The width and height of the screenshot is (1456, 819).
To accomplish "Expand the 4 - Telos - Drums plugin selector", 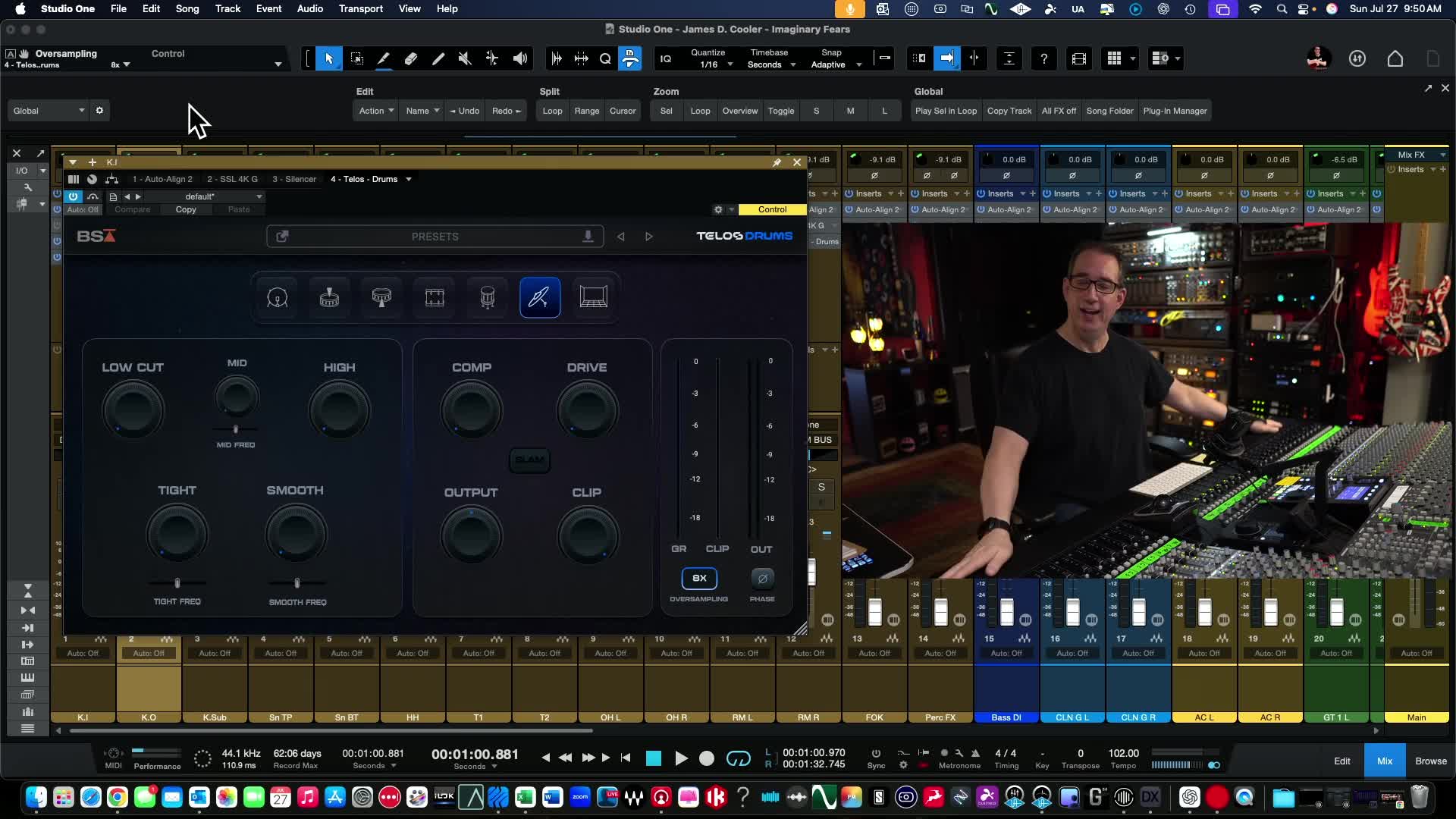I will (409, 180).
